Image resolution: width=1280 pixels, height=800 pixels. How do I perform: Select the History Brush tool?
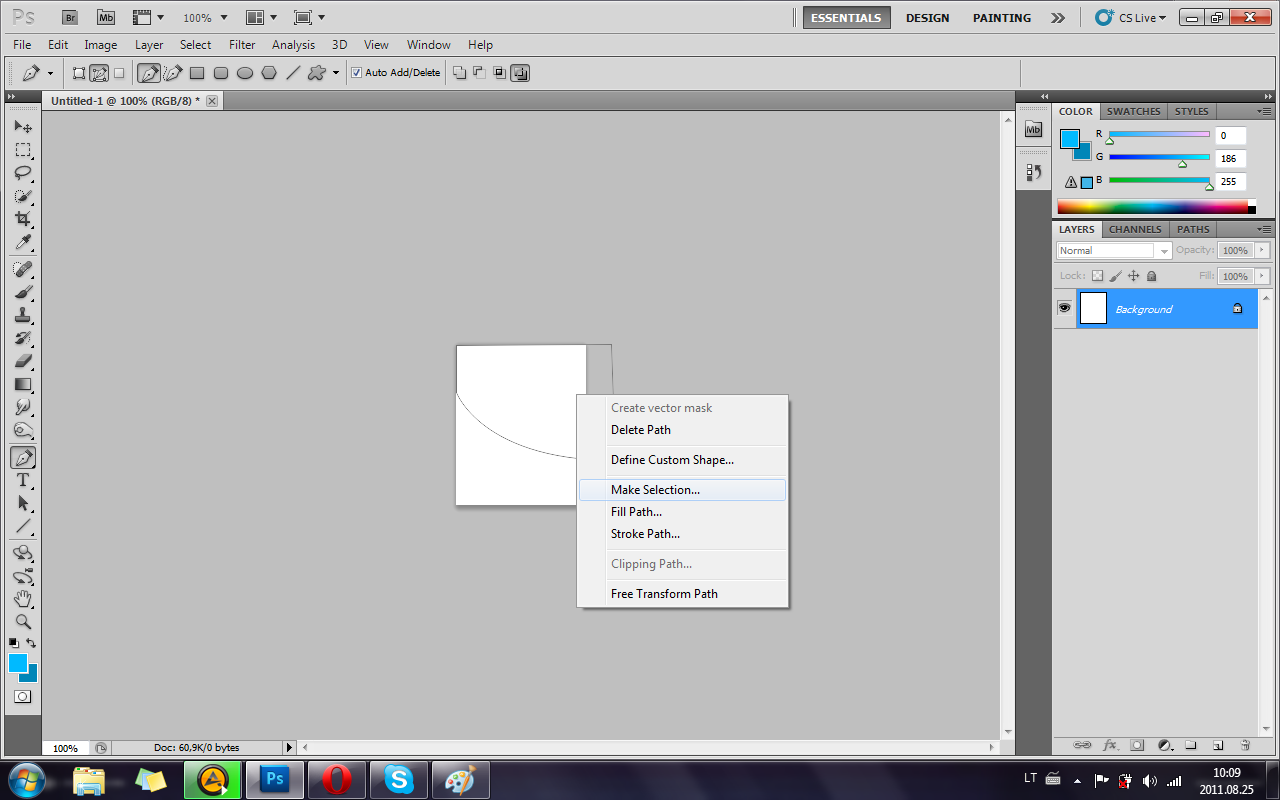tap(23, 338)
